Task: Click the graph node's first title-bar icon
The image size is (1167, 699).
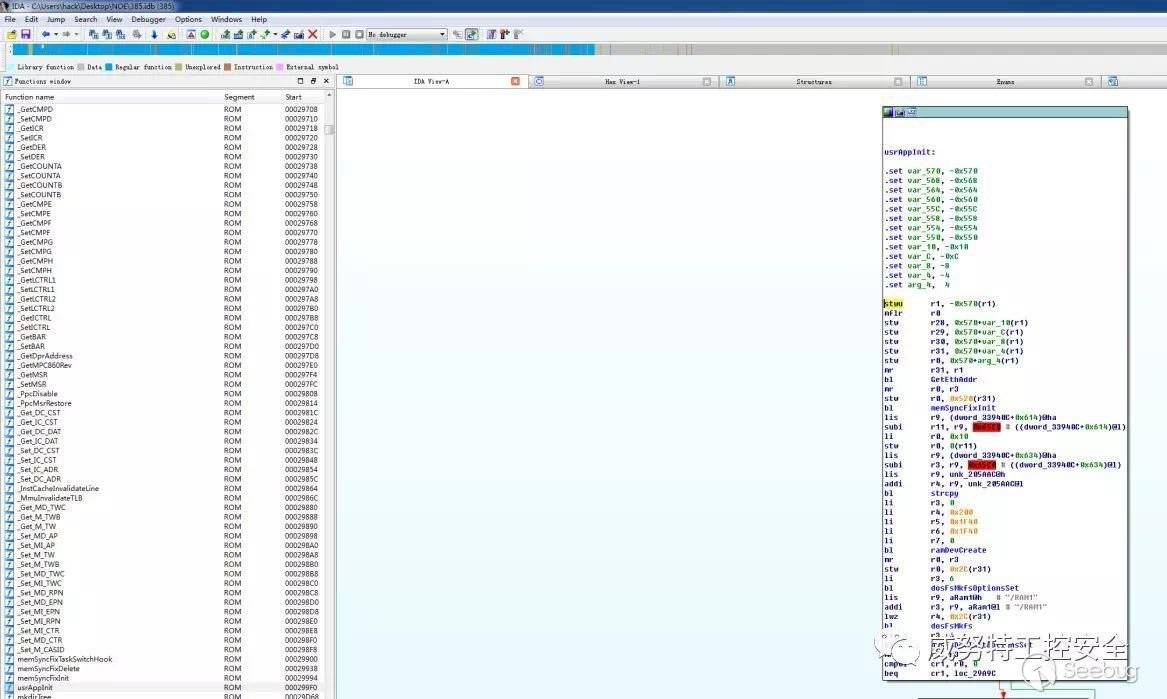Action: pos(888,112)
